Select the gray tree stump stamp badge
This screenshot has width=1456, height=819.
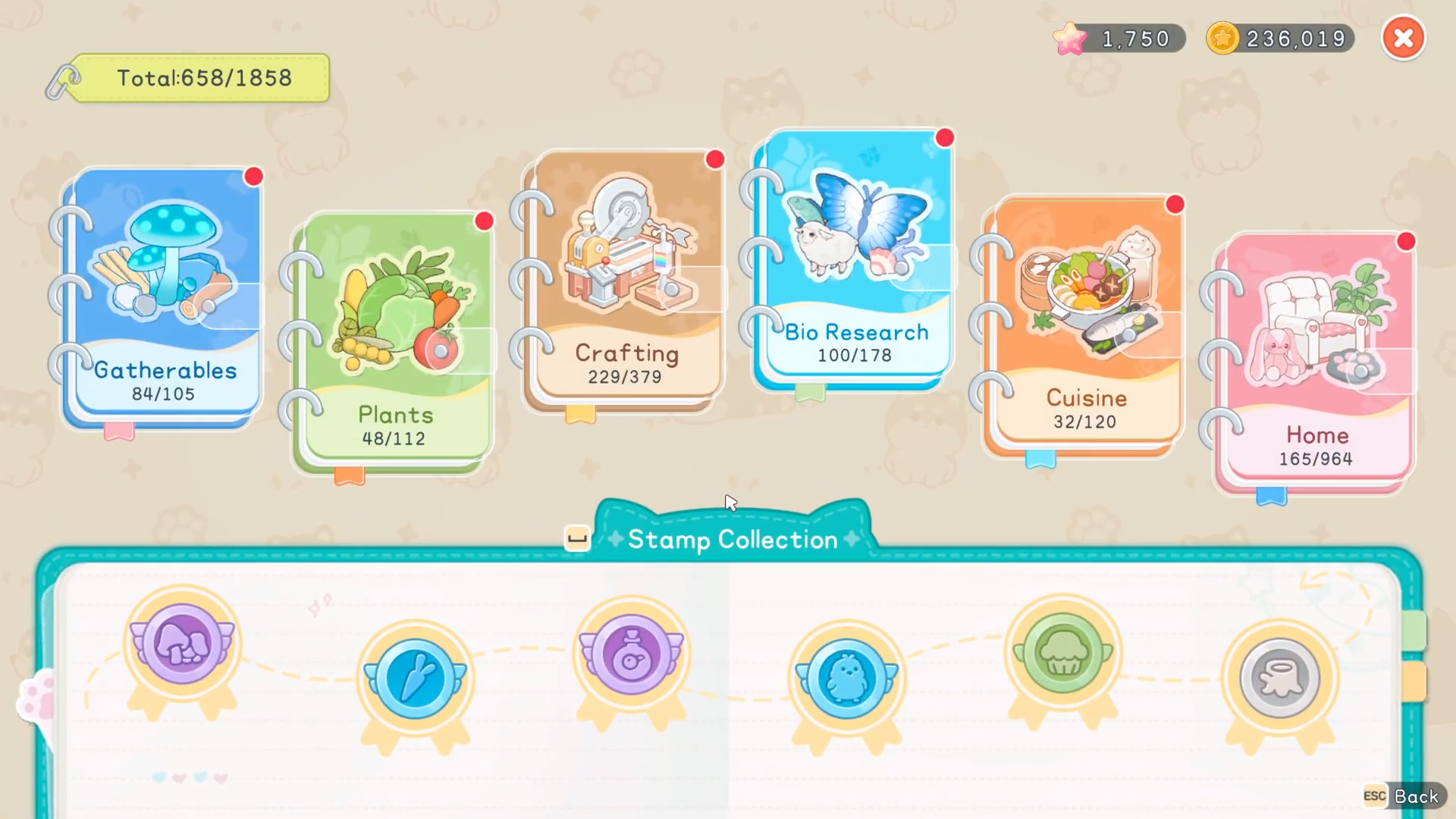[1280, 679]
